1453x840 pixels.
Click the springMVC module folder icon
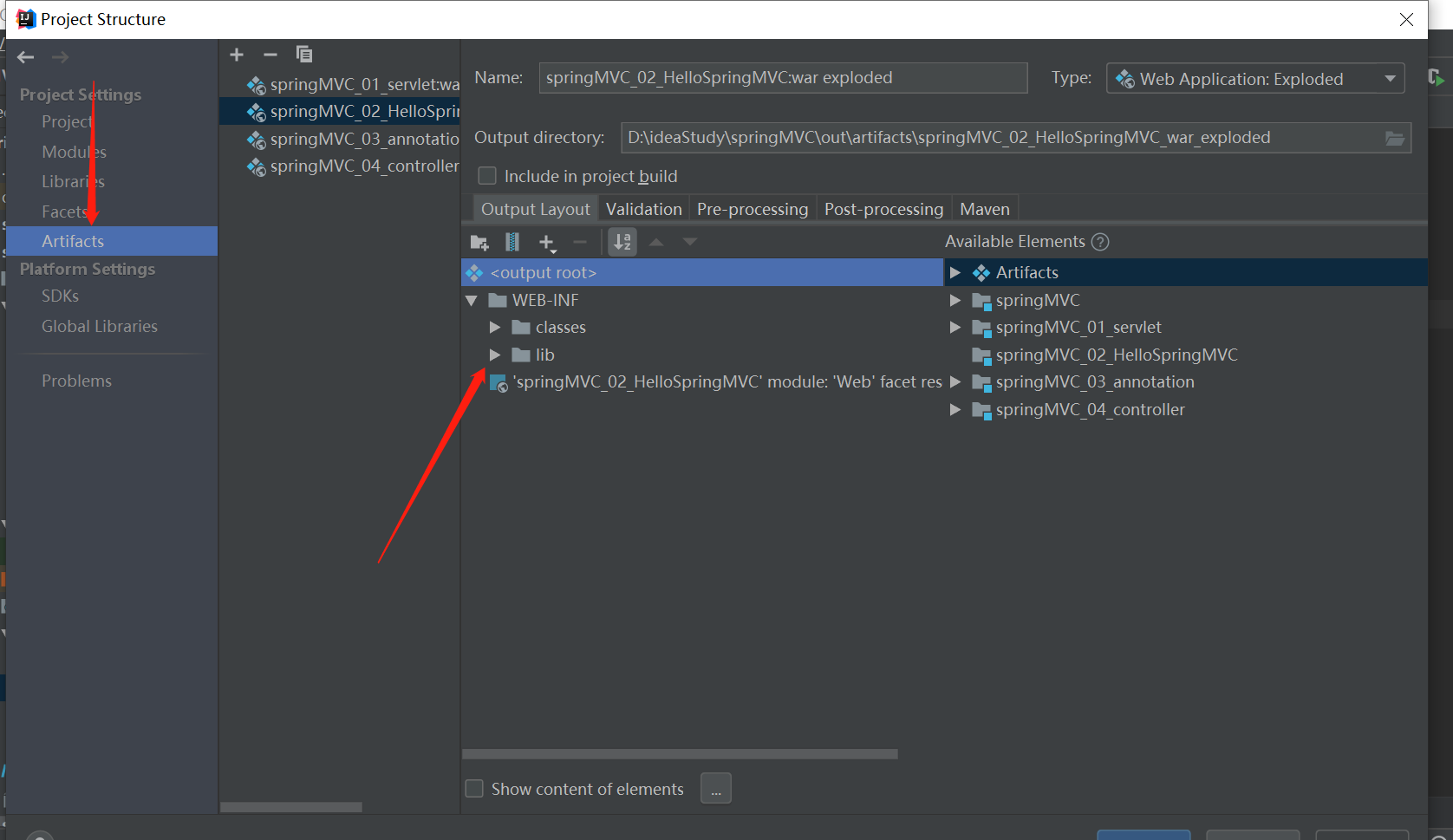(981, 302)
